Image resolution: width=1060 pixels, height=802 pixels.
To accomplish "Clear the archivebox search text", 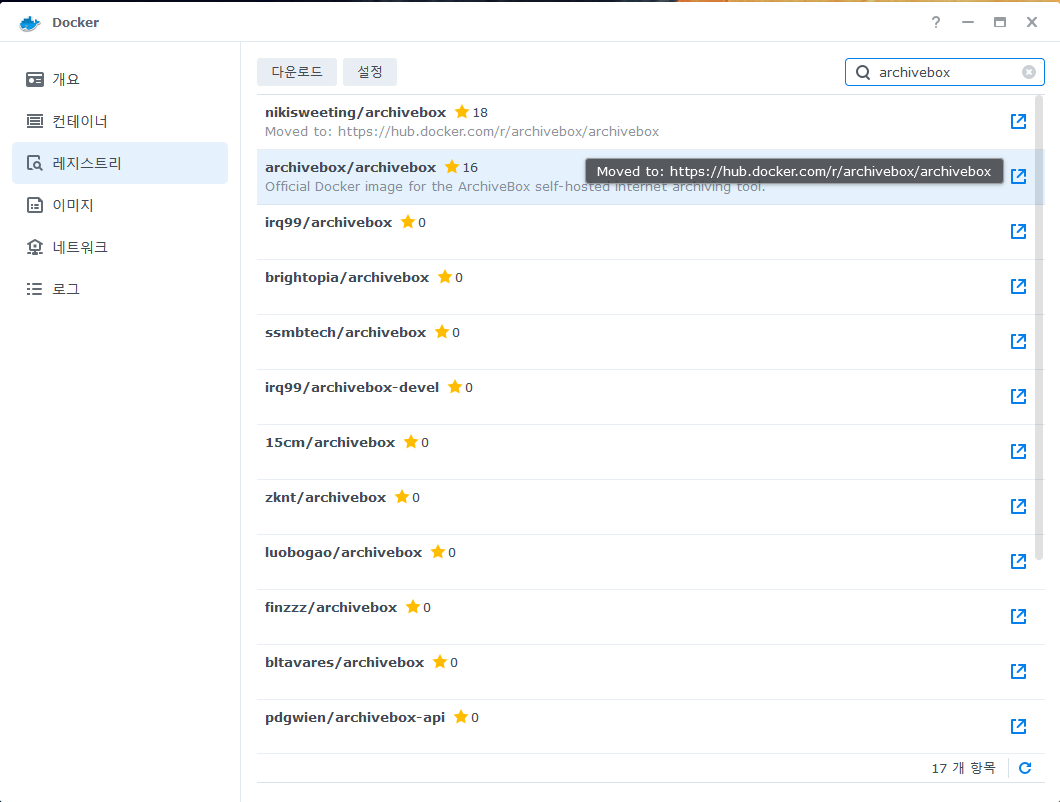I will point(1028,72).
